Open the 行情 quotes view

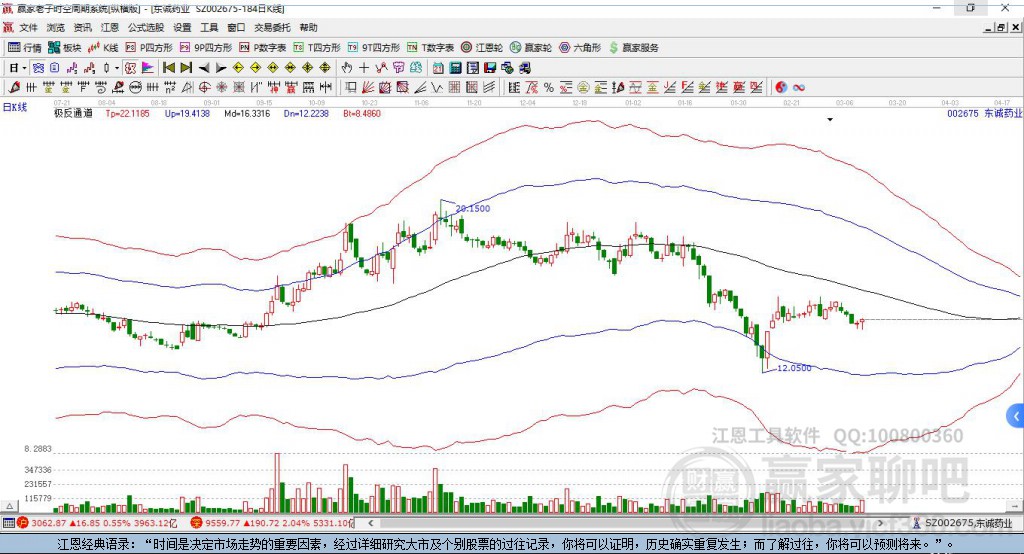click(25, 48)
